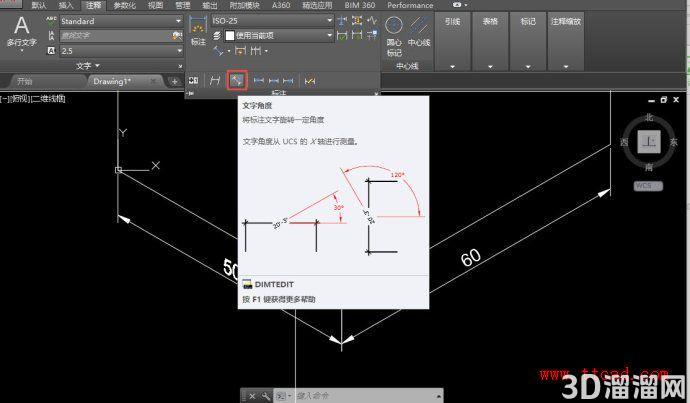Select the Oblique dimension tool

[x=215, y=81]
